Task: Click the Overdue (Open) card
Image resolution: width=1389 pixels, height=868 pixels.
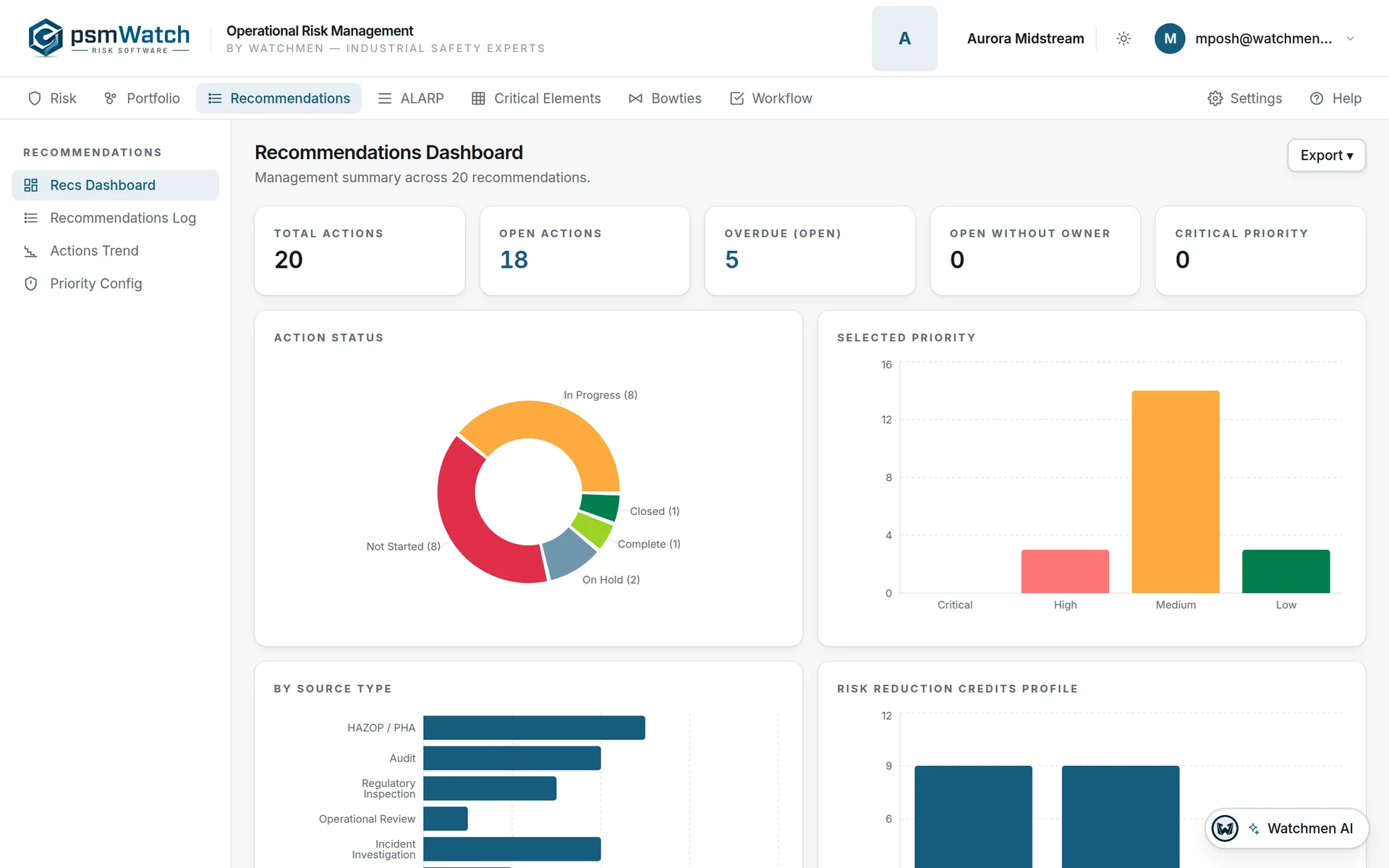Action: [810, 251]
